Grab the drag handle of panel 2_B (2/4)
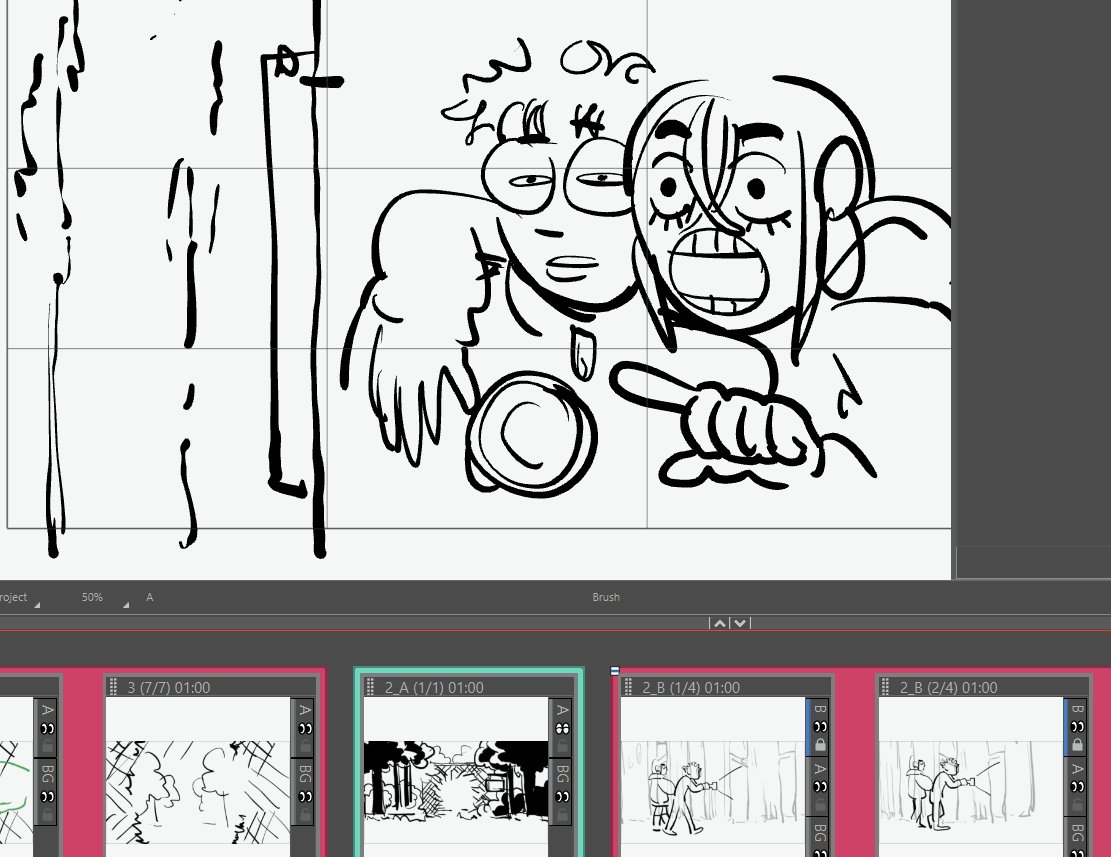1111x857 pixels. tap(885, 687)
